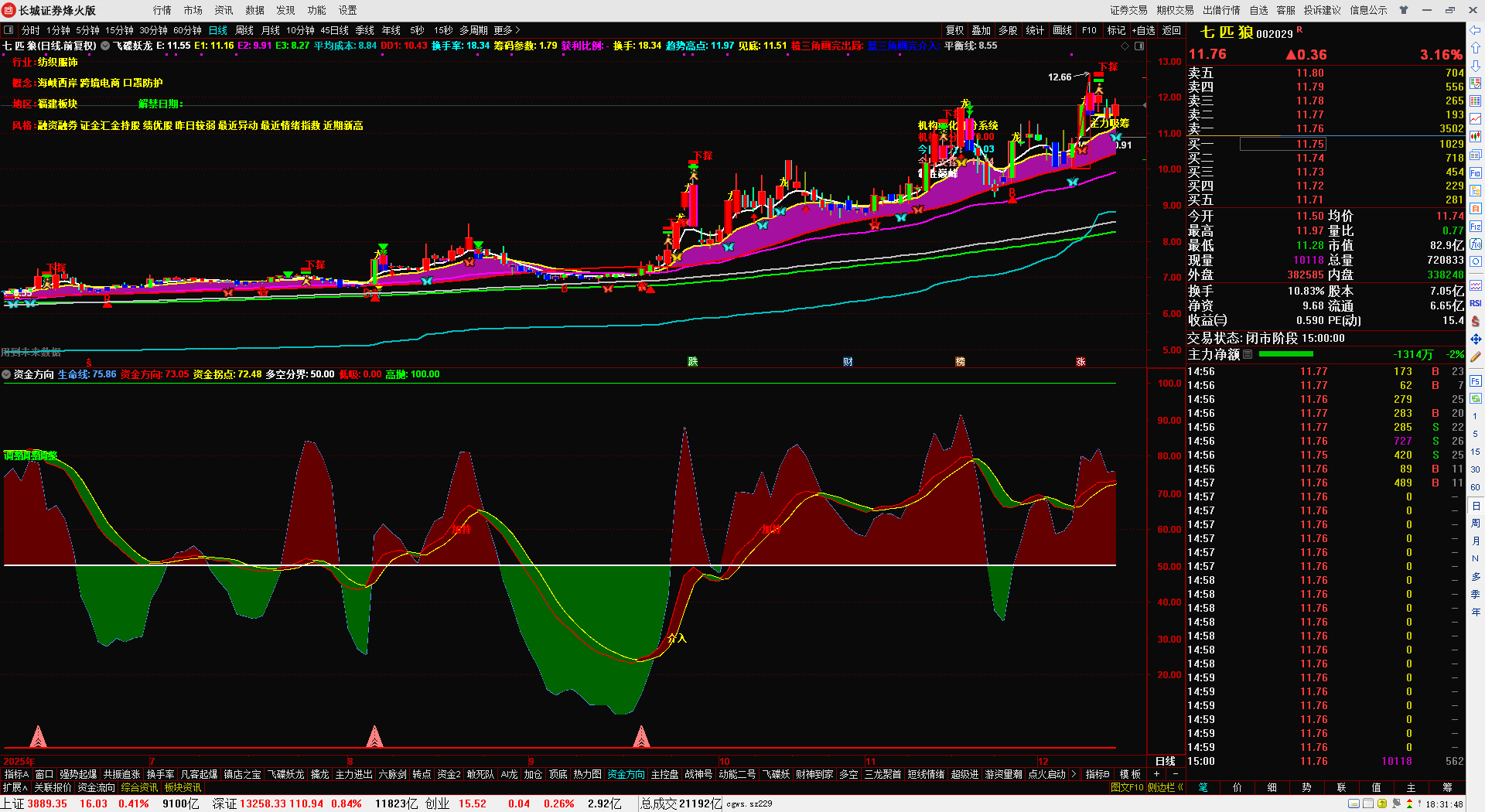Click the F5 icon in right sidebar
Screen dimensions: 1485x812
1476,381
